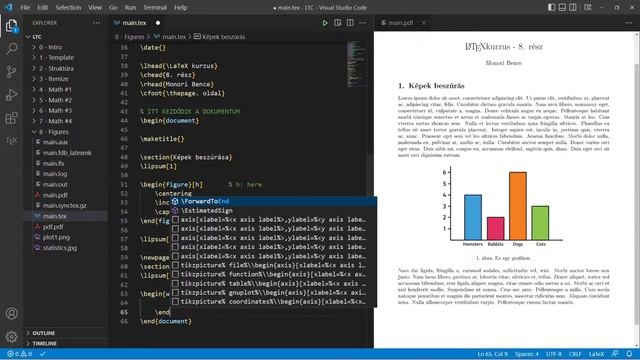Click Spaces: 4 indentation setting

click(527, 354)
